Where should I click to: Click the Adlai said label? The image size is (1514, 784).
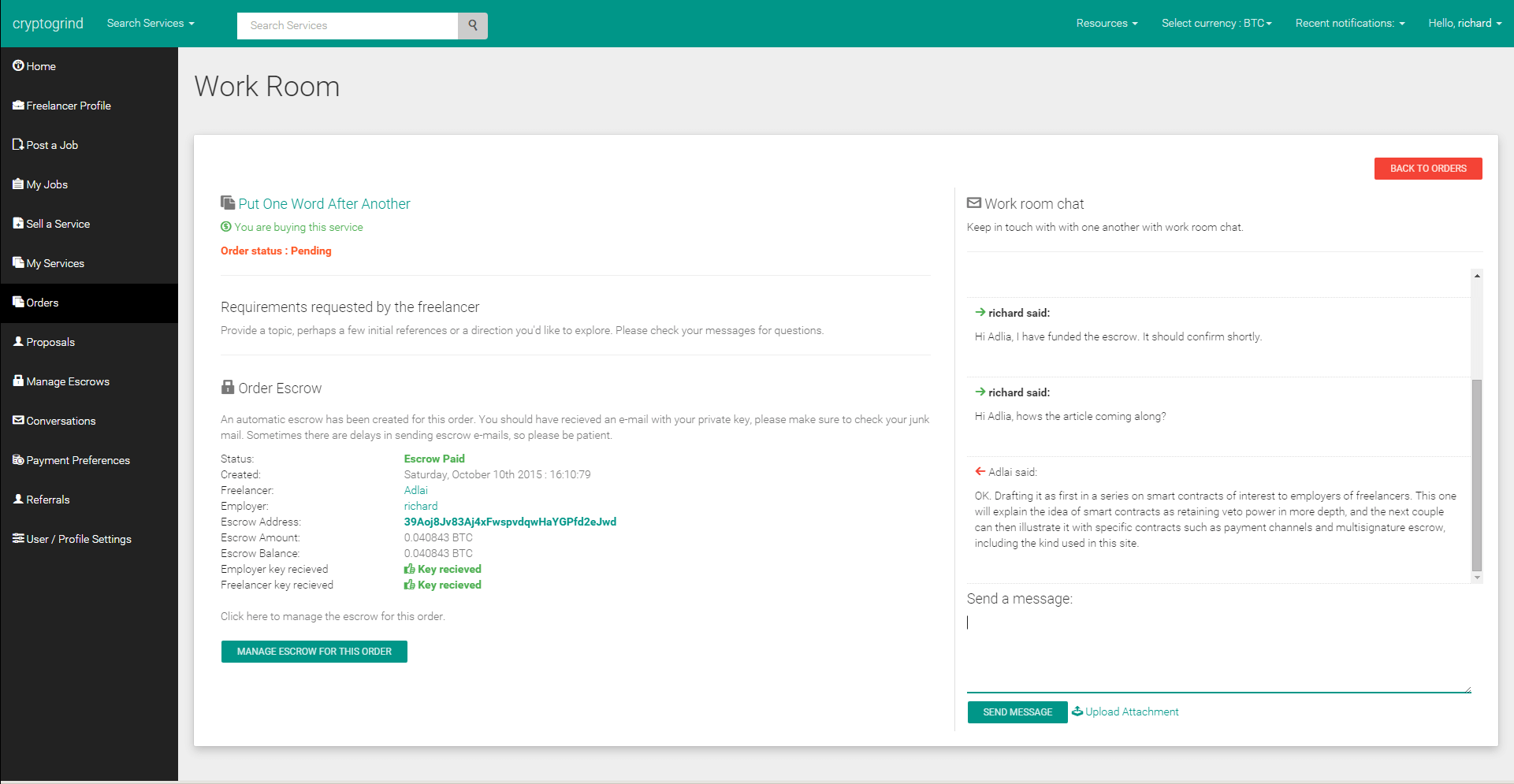(1013, 472)
